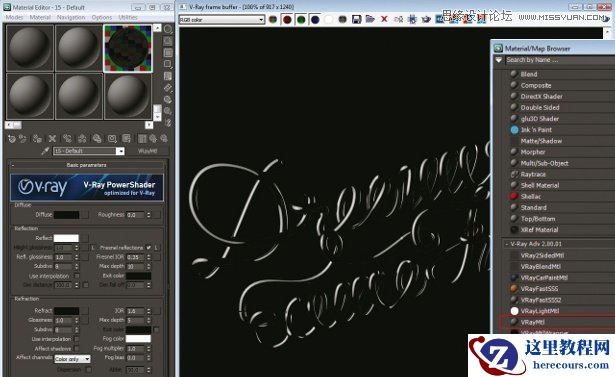Screen dimensions: 615x377
Task: Click the Diffuse map slot button
Action: (x=85, y=215)
